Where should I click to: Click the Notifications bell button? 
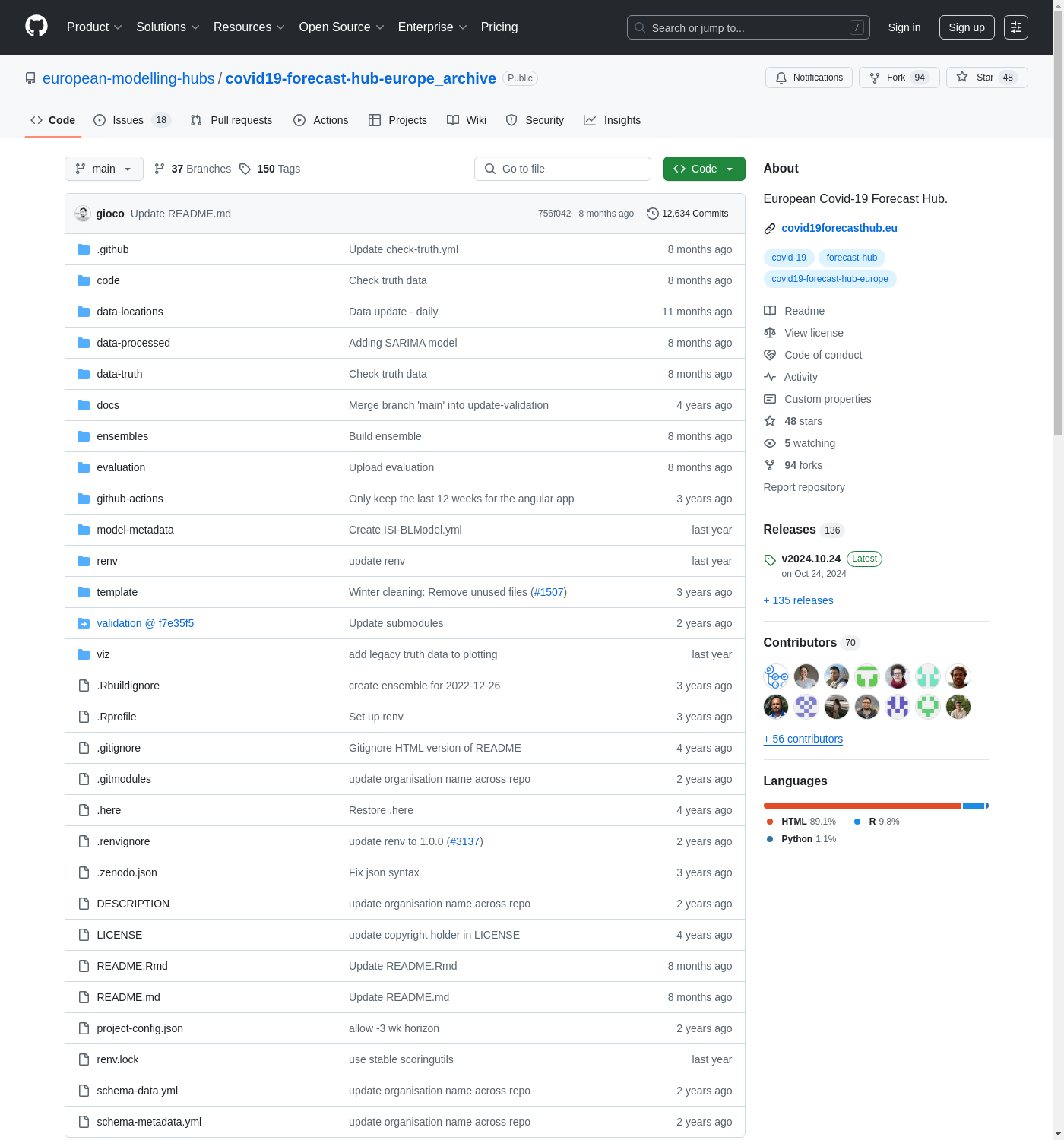809,78
